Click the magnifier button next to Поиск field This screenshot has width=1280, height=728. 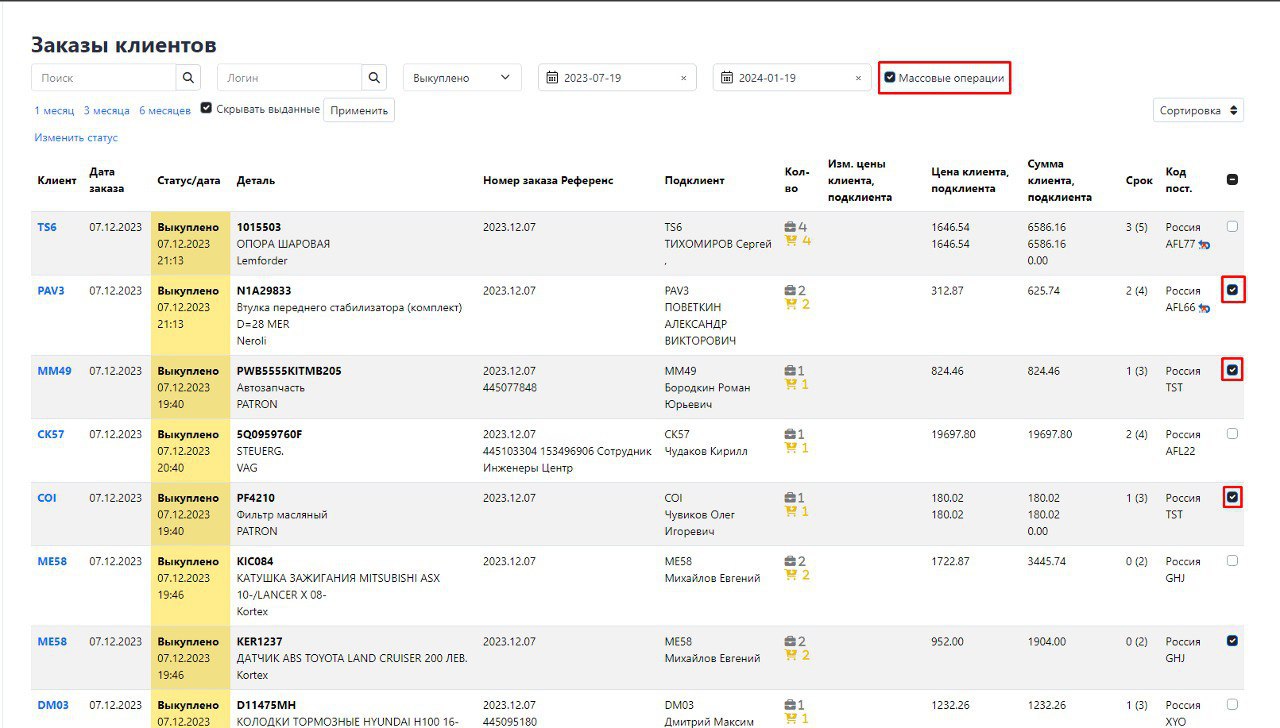189,78
